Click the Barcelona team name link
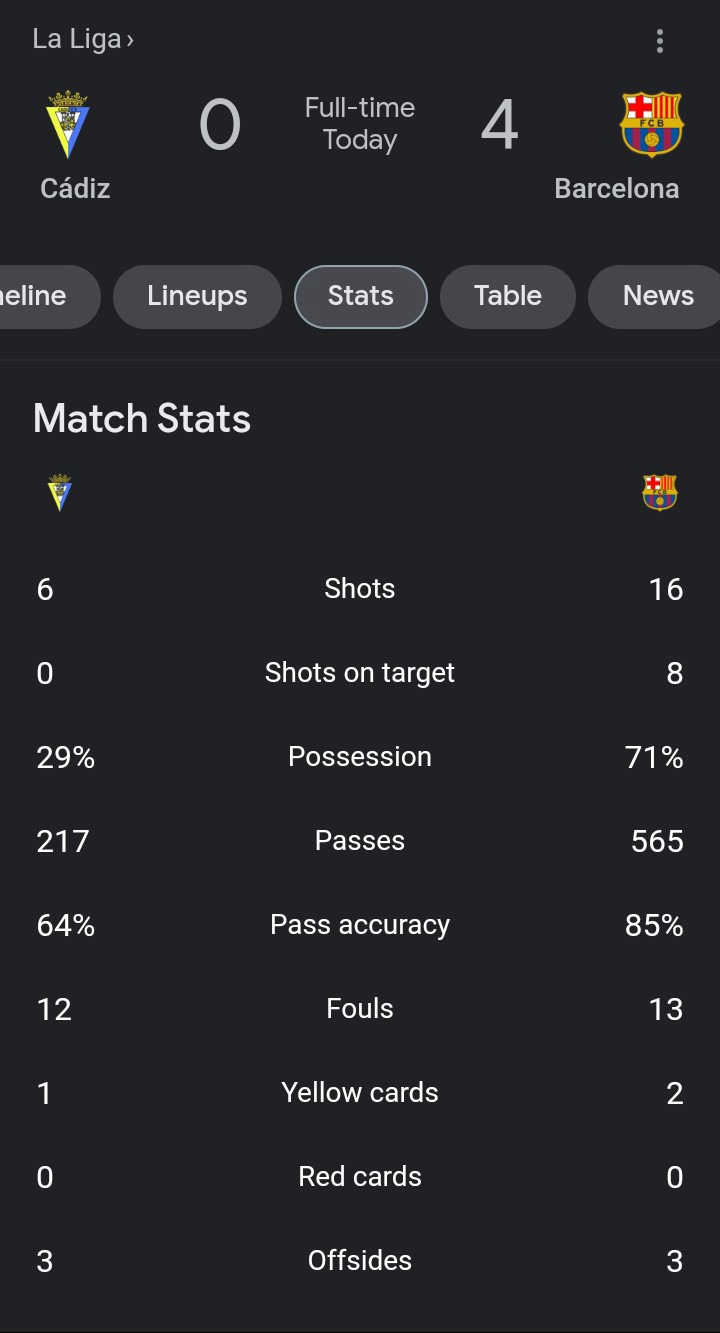This screenshot has width=720, height=1333. click(x=617, y=188)
